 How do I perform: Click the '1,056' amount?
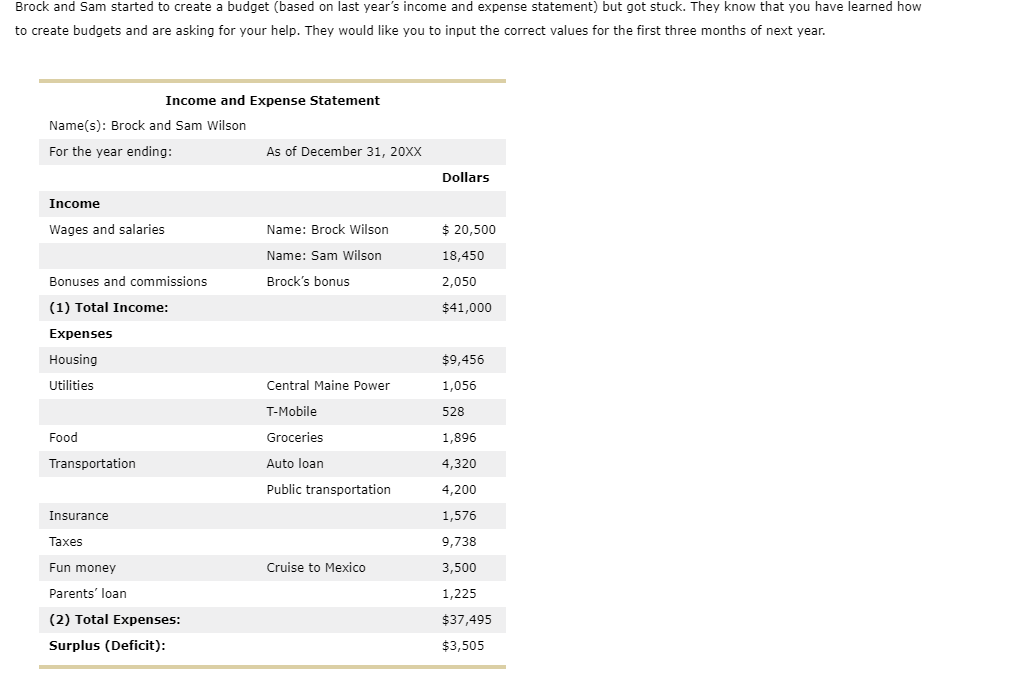point(459,386)
